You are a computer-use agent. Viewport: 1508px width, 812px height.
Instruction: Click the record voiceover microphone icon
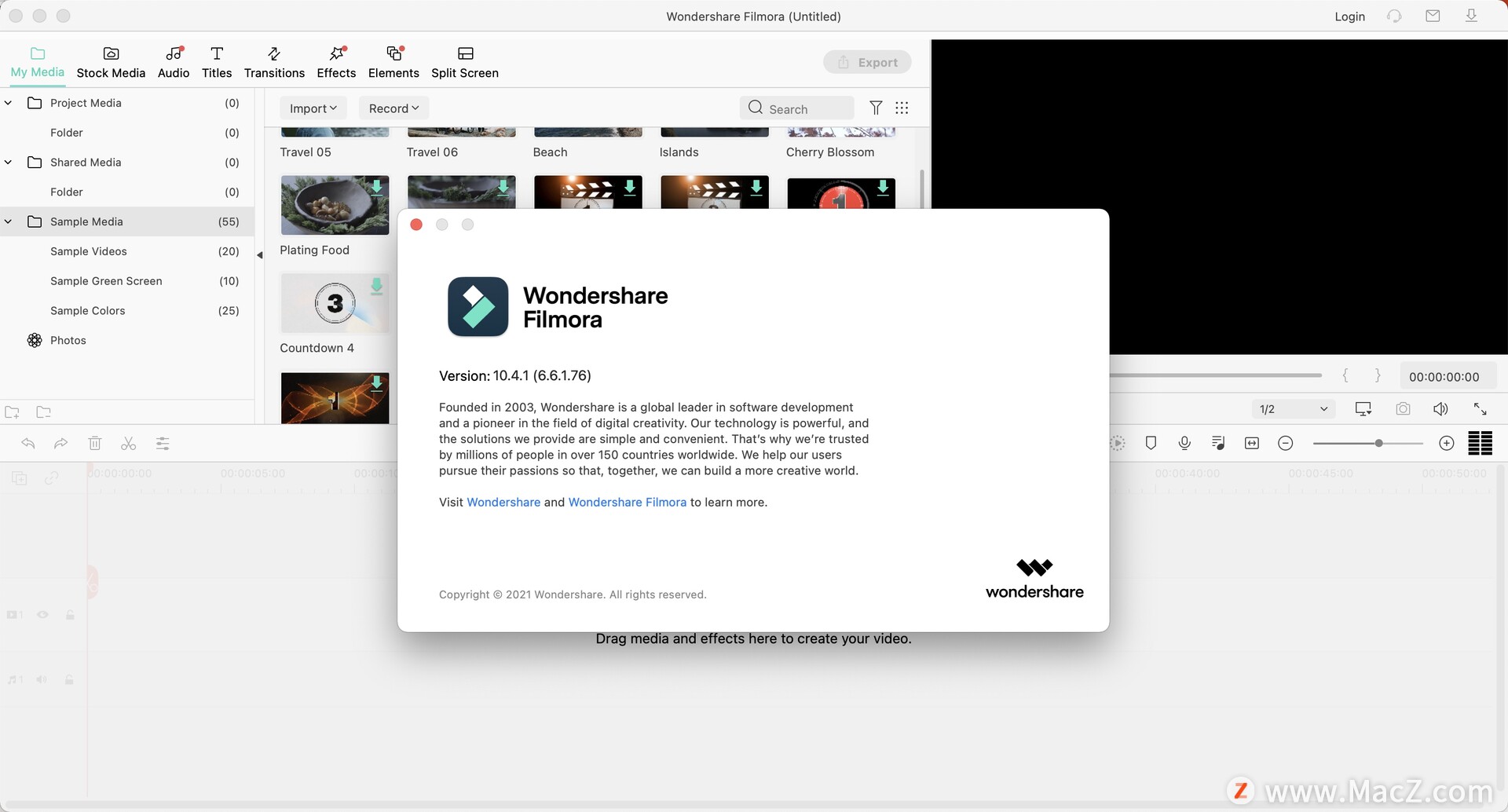click(x=1184, y=443)
